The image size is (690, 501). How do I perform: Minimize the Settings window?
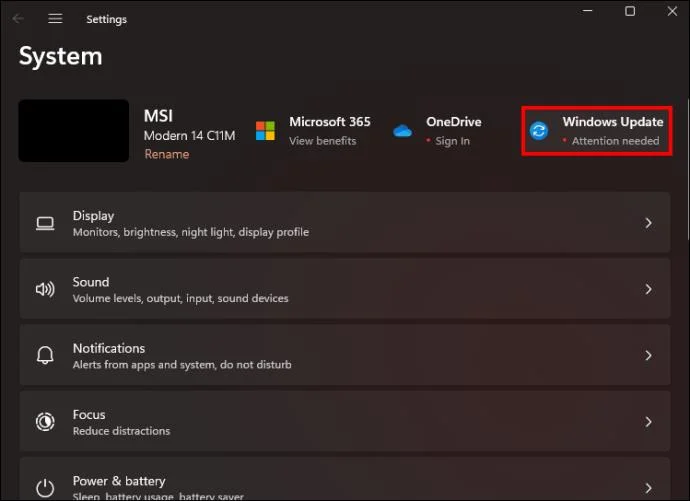[x=587, y=11]
